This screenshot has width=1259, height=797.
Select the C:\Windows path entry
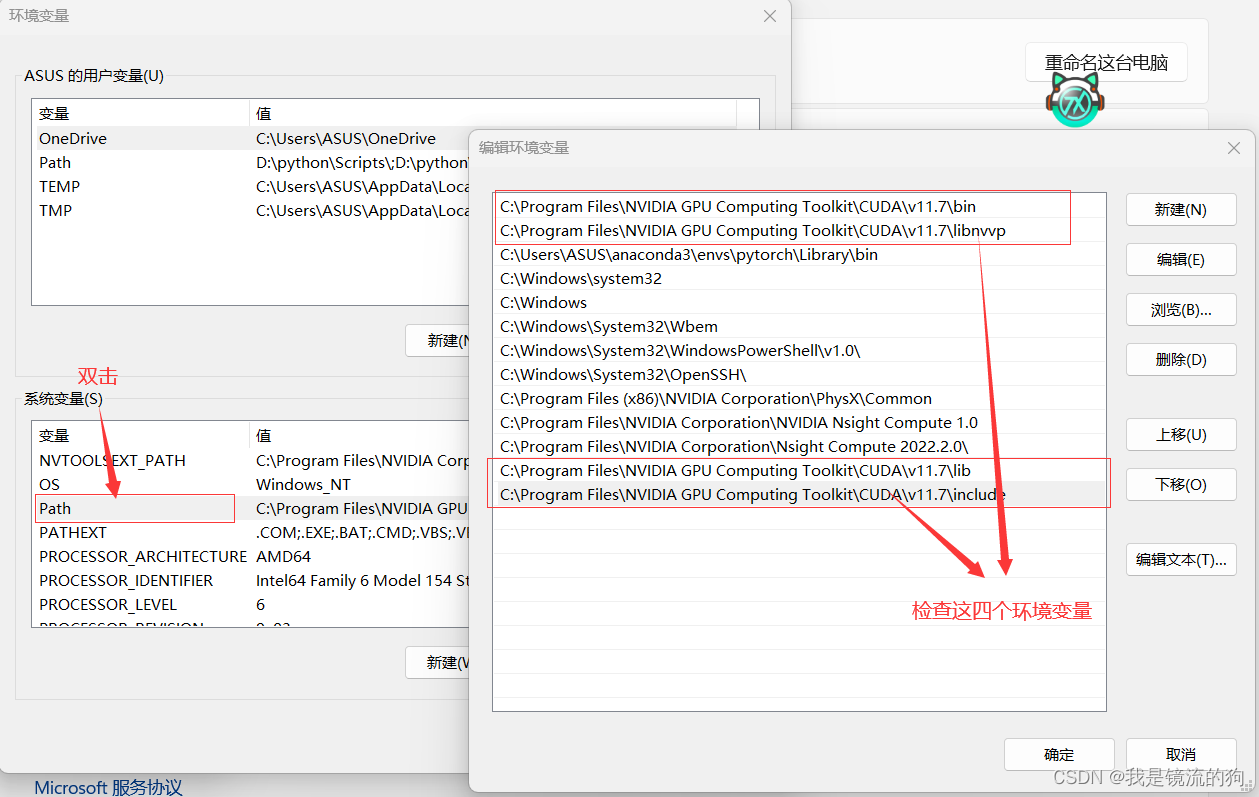800,303
